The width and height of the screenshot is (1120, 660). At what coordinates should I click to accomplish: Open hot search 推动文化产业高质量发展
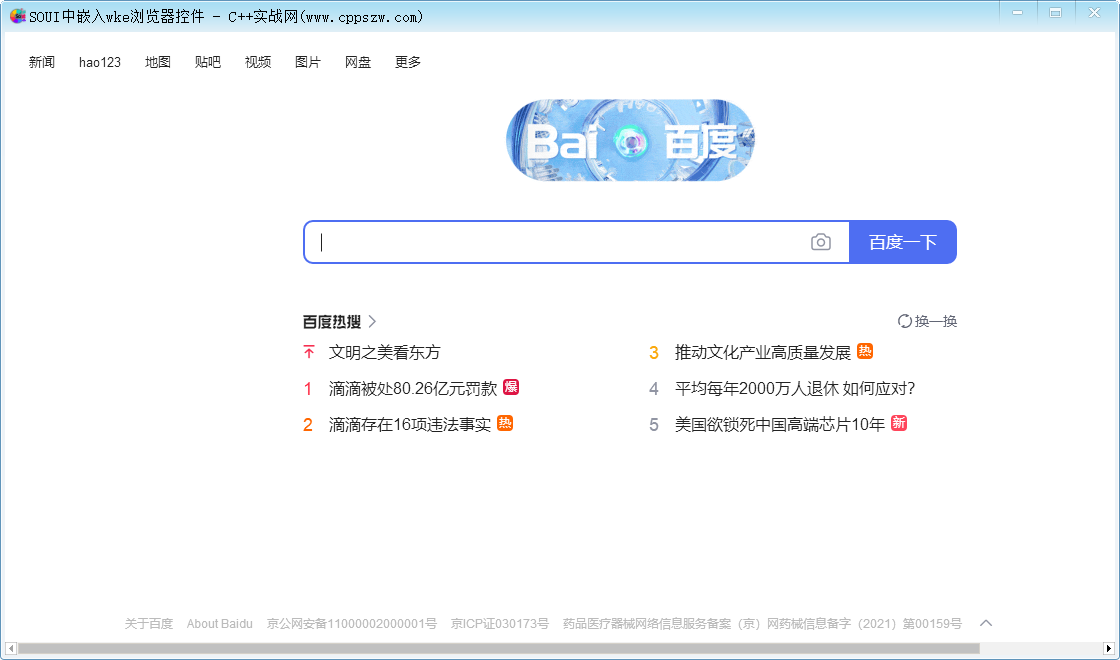763,352
